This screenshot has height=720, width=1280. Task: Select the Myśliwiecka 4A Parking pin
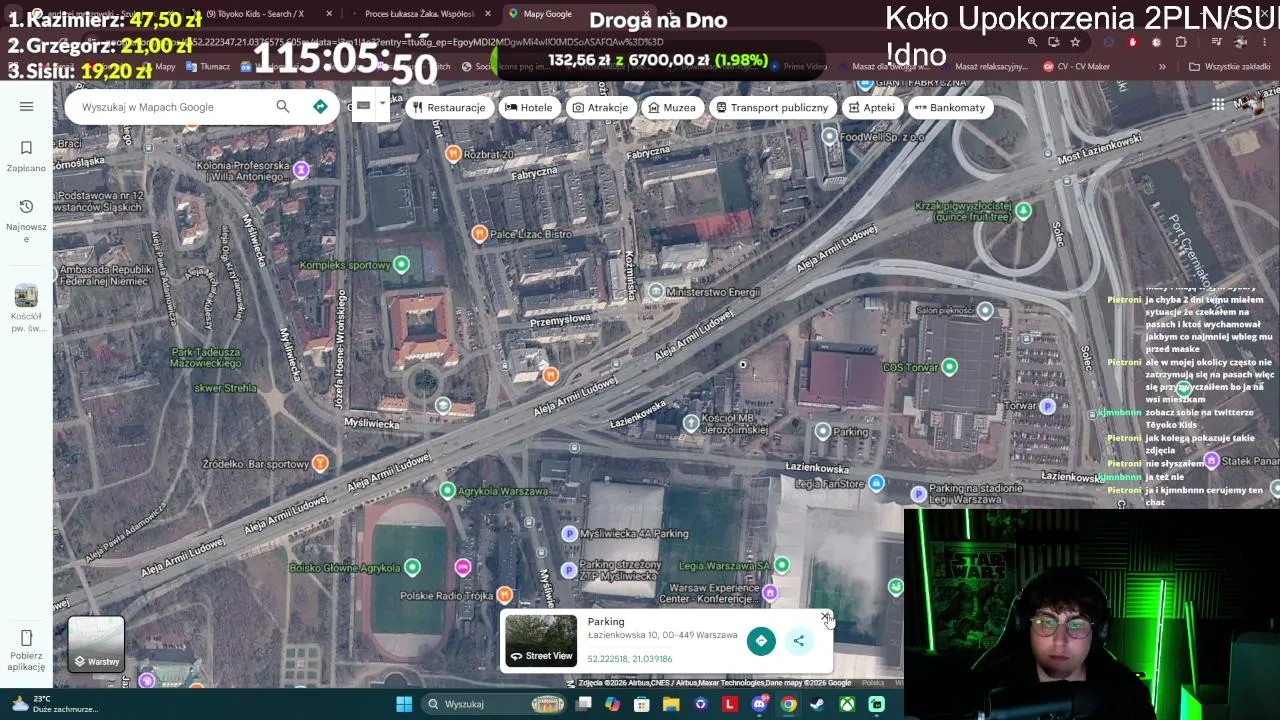coord(569,534)
